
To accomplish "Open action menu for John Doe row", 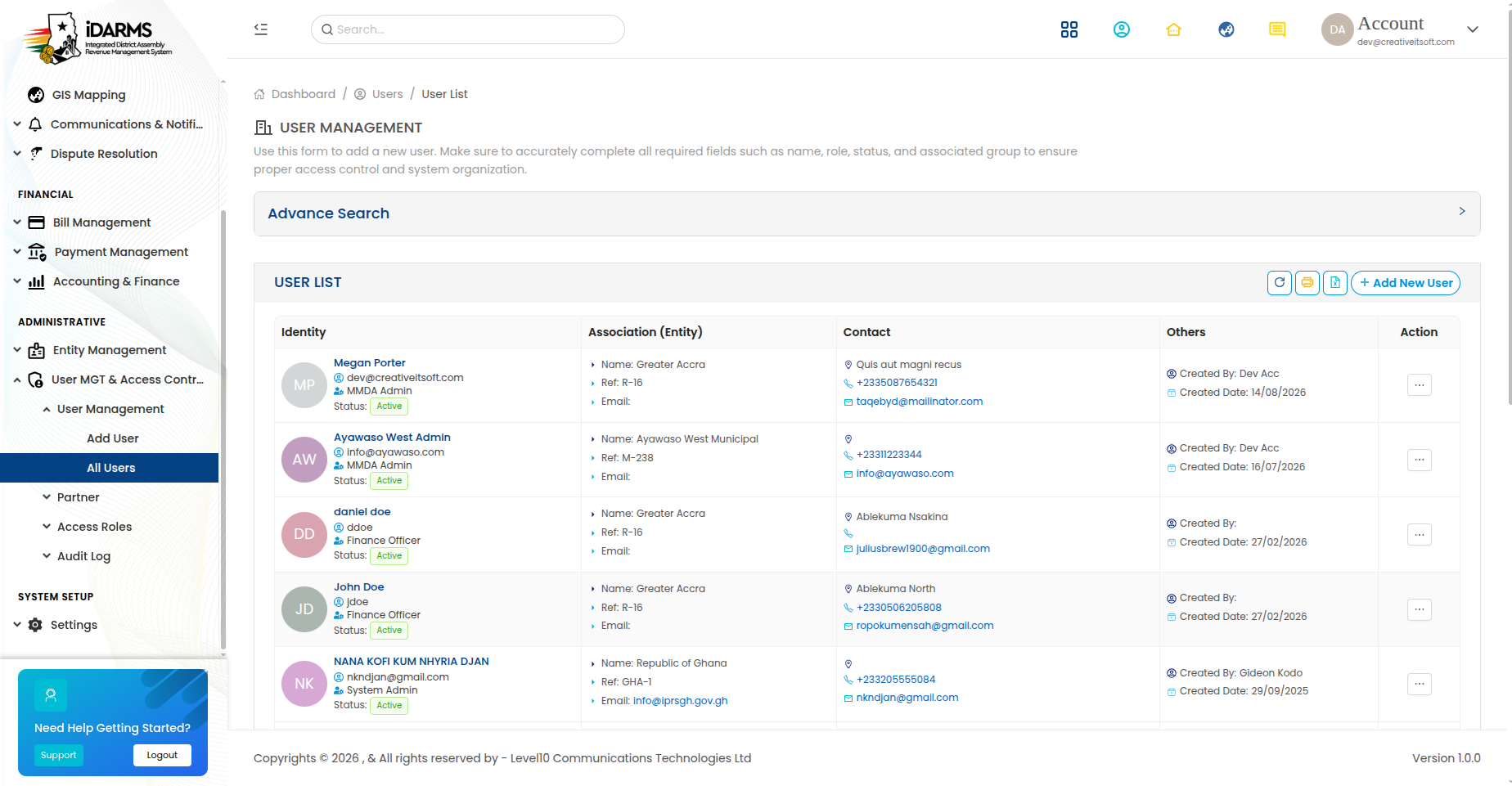I will [1420, 609].
